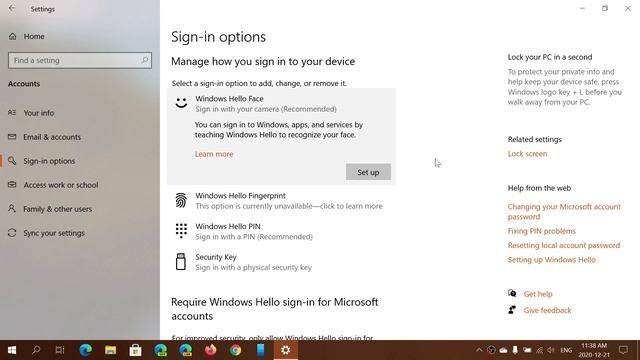Open Changing your Microsoft account password link

click(x=564, y=212)
